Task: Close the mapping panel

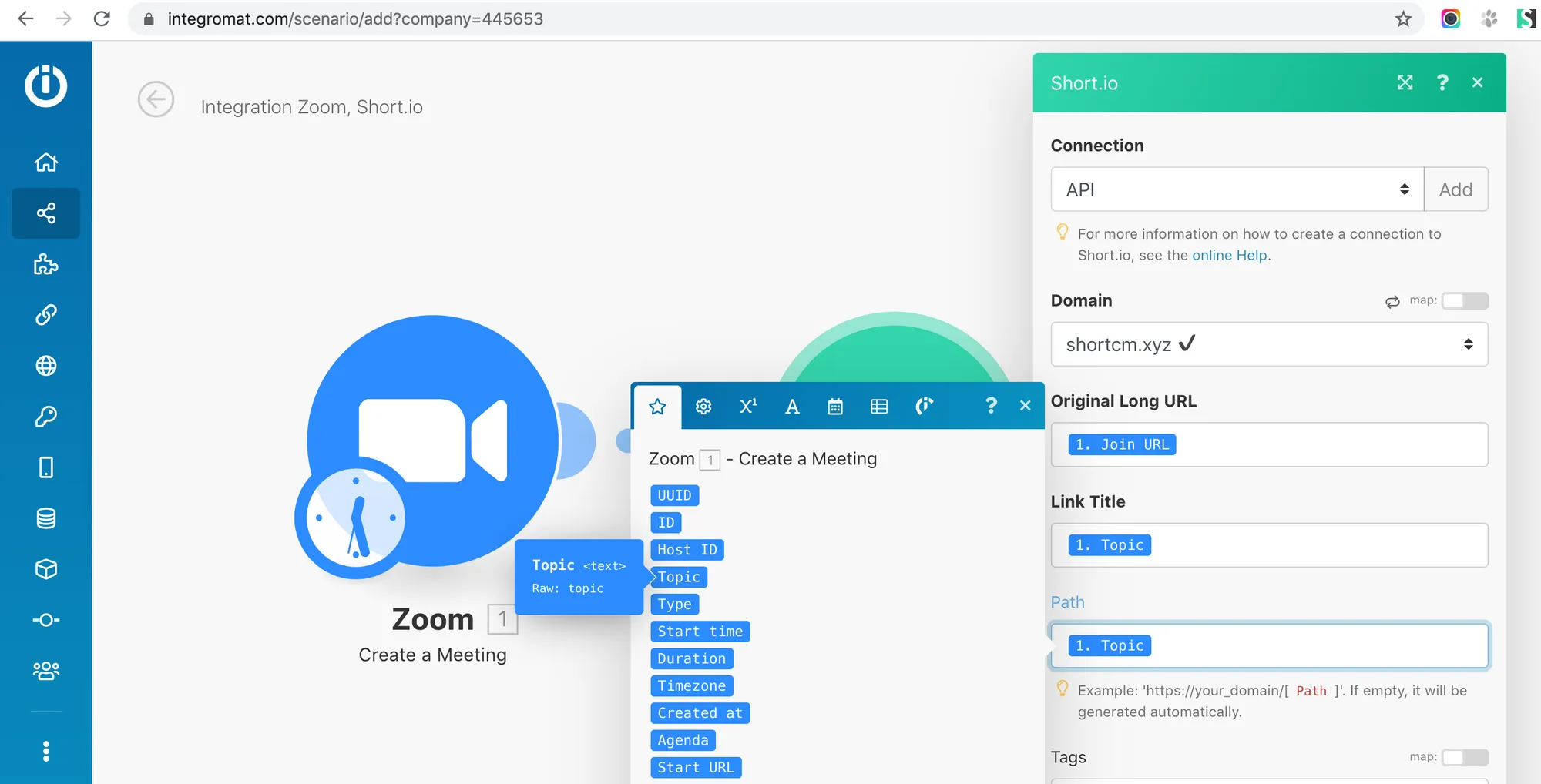Action: click(x=1026, y=406)
